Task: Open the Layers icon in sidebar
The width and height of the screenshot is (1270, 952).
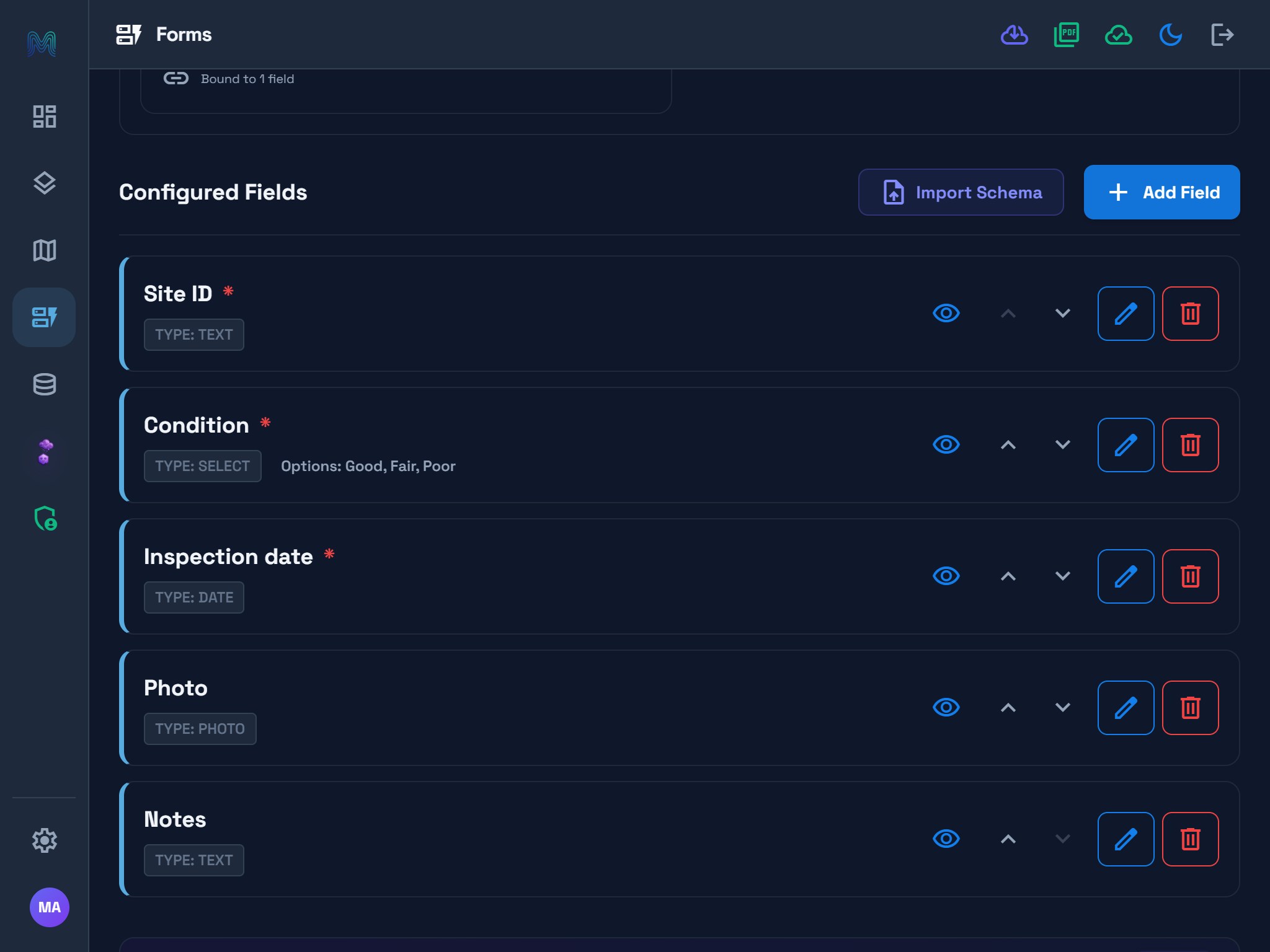Action: 44,183
